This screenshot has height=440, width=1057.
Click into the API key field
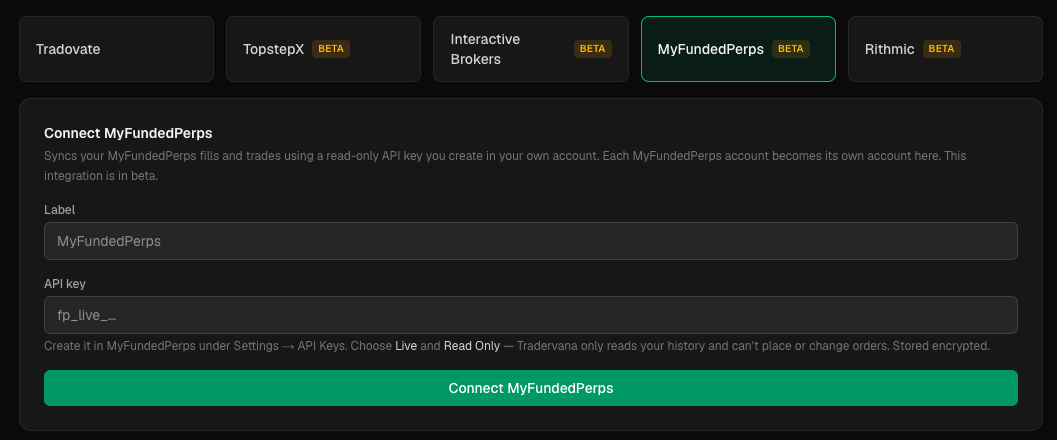coord(531,315)
